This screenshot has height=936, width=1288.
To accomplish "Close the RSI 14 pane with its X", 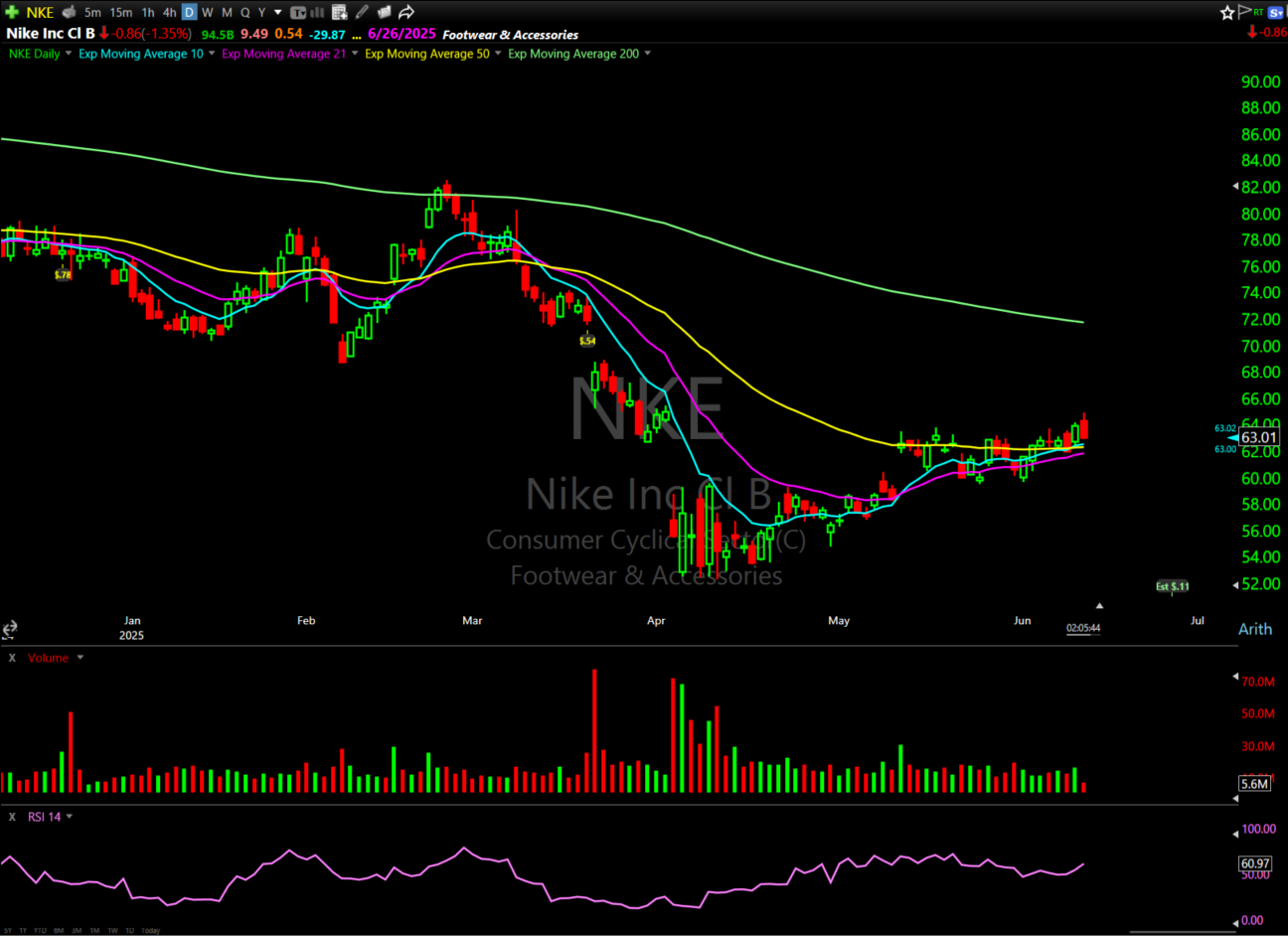I will (12, 817).
